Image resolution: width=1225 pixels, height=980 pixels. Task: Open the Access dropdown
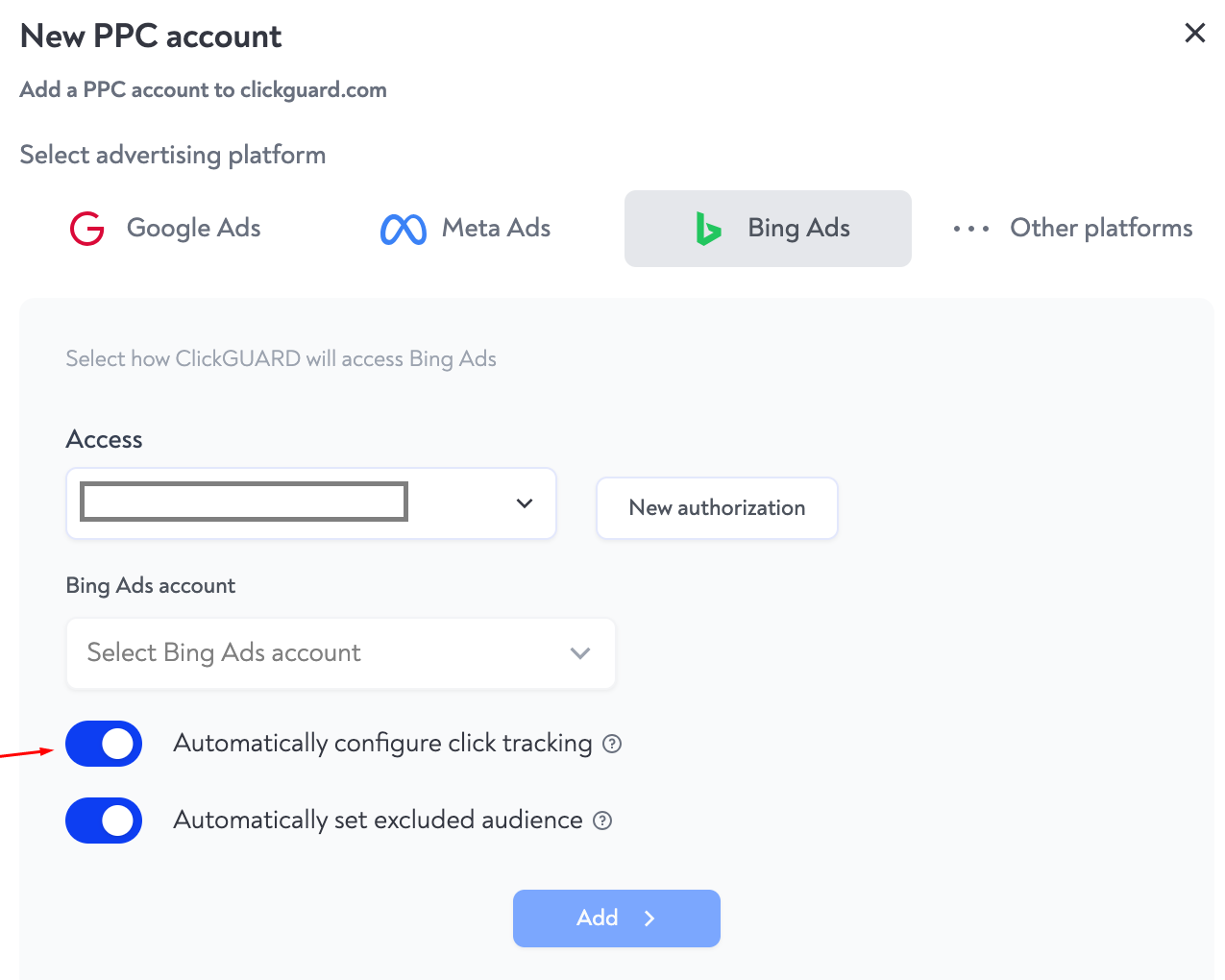coord(525,502)
